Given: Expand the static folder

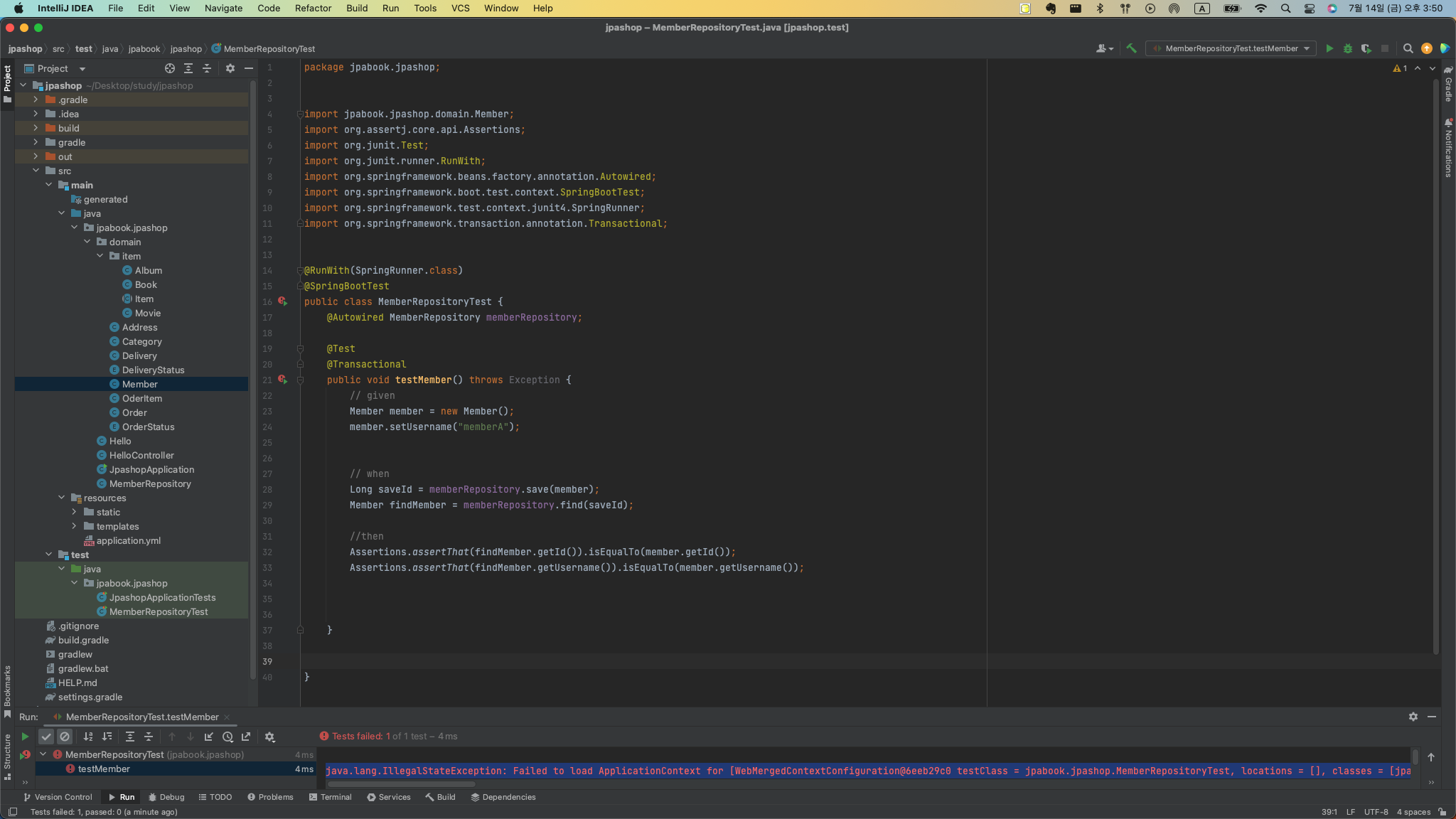Looking at the screenshot, I should point(74,512).
